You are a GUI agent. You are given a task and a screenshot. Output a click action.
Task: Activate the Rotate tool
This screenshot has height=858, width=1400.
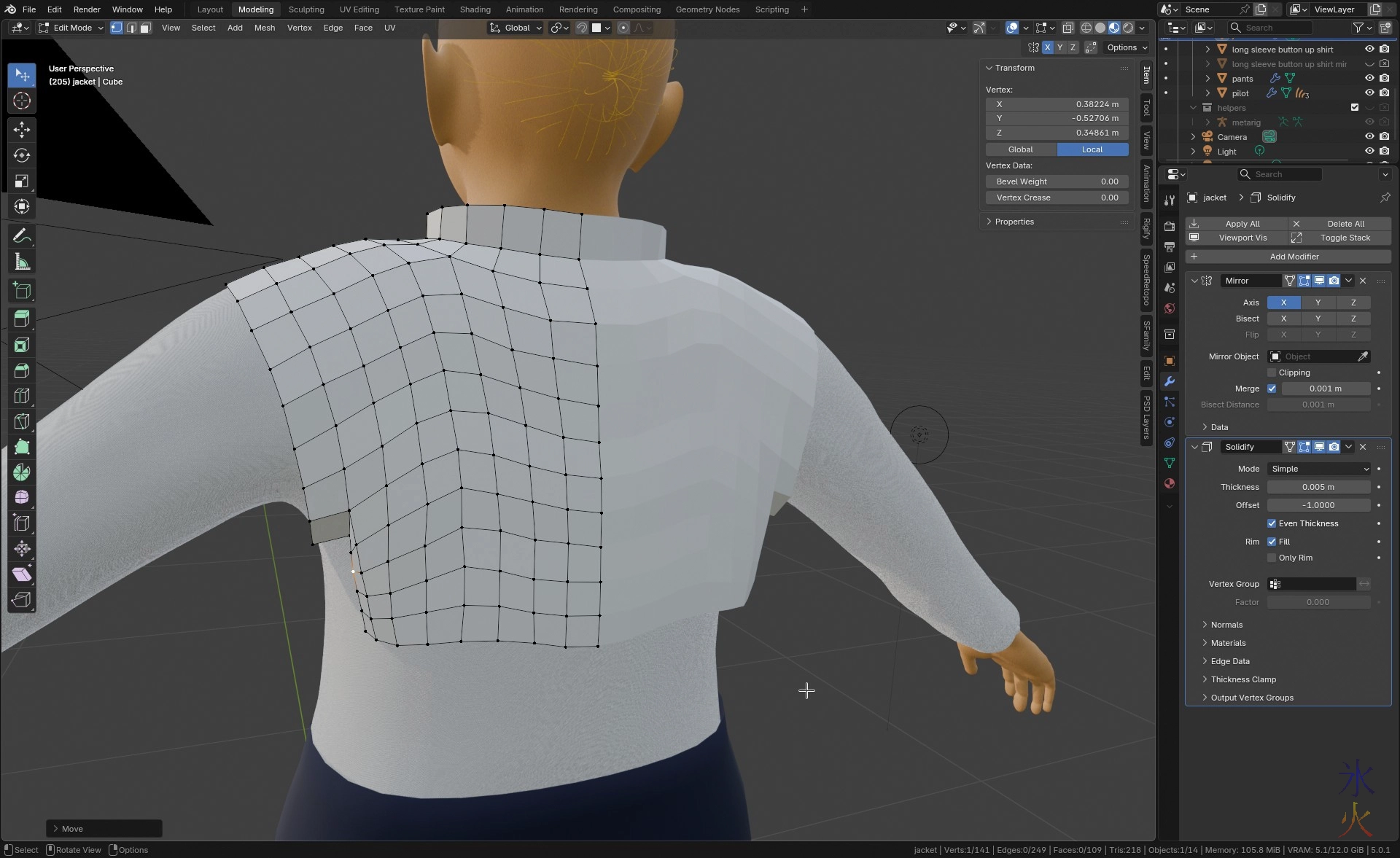[22, 155]
